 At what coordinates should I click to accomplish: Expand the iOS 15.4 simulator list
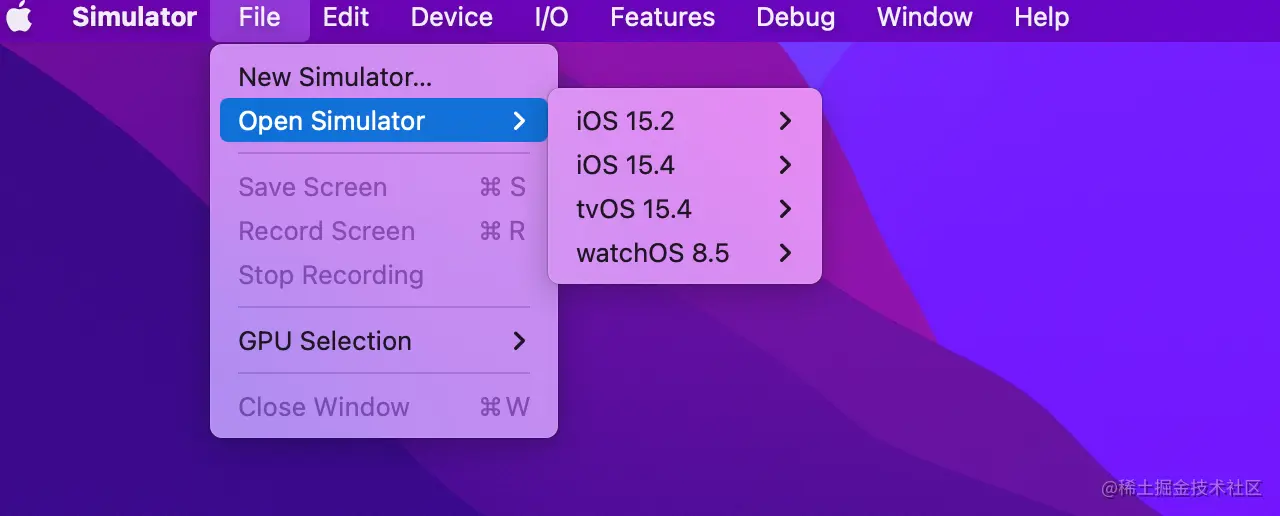coord(685,165)
